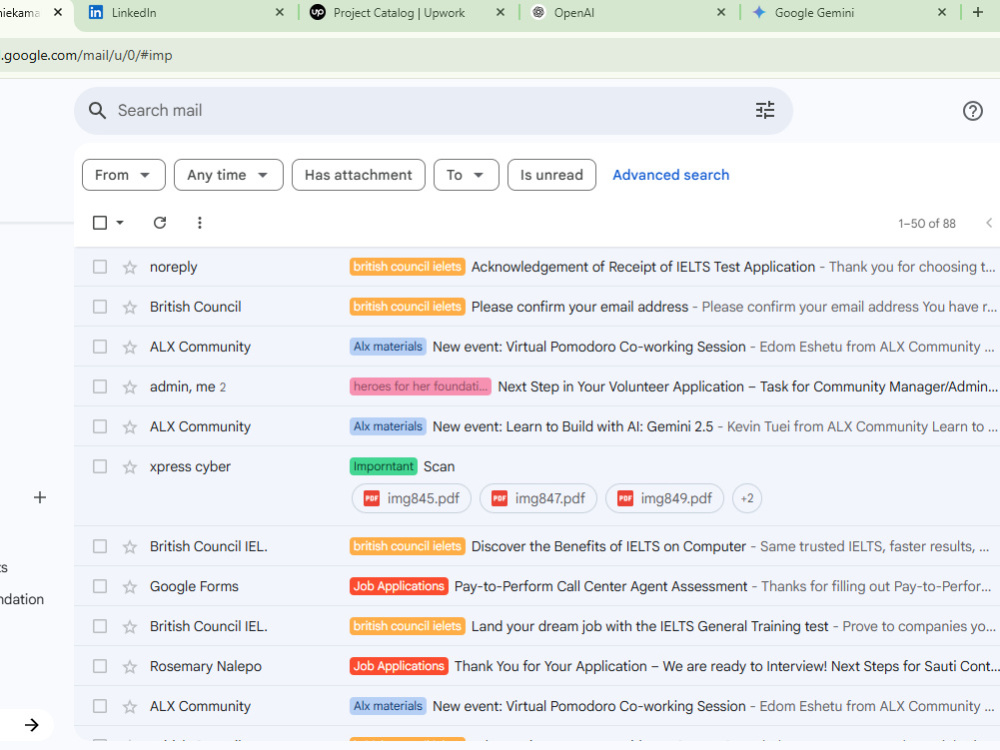
Task: Click the search magnifier icon
Action: click(97, 110)
